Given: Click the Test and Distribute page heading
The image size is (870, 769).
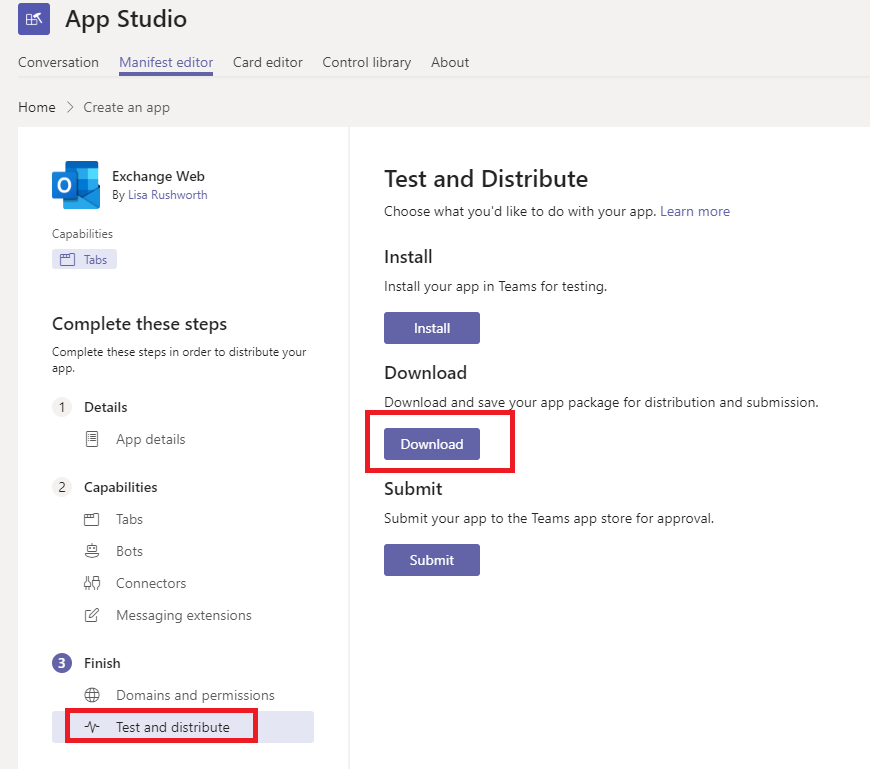Looking at the screenshot, I should pyautogui.click(x=486, y=179).
